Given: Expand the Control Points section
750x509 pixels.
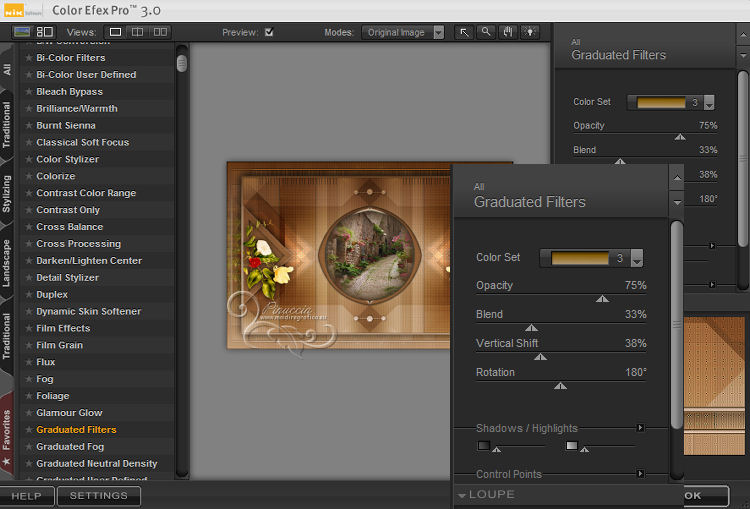Looking at the screenshot, I should pos(640,474).
